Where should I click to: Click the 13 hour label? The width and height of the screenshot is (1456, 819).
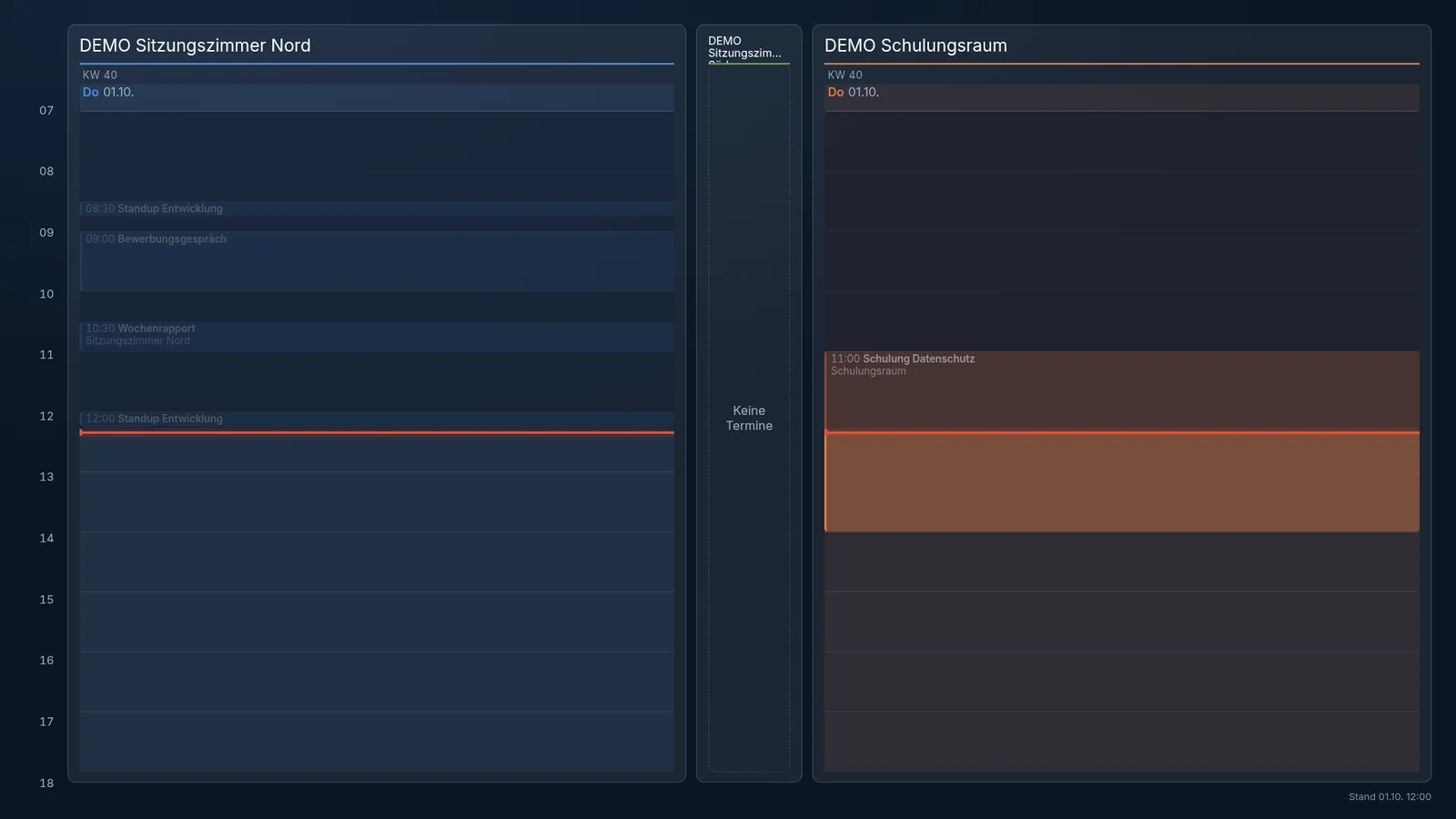[46, 477]
